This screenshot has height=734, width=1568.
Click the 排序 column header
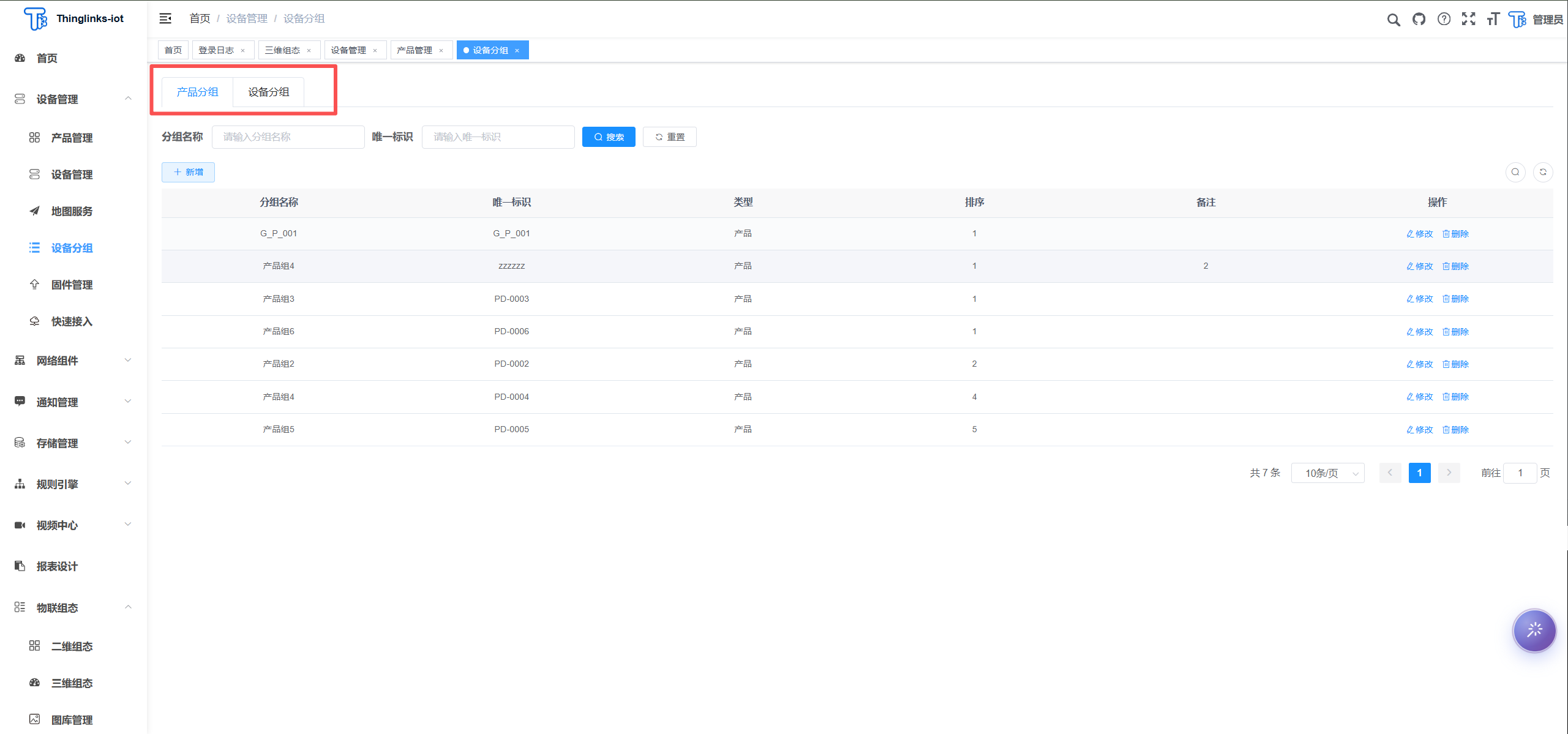974,202
